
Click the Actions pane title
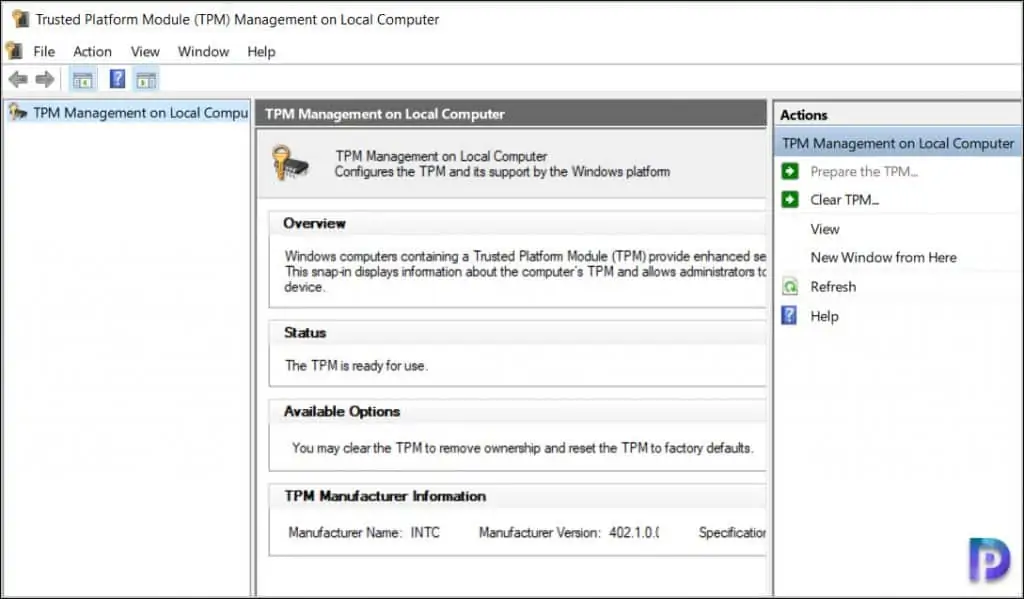[803, 115]
